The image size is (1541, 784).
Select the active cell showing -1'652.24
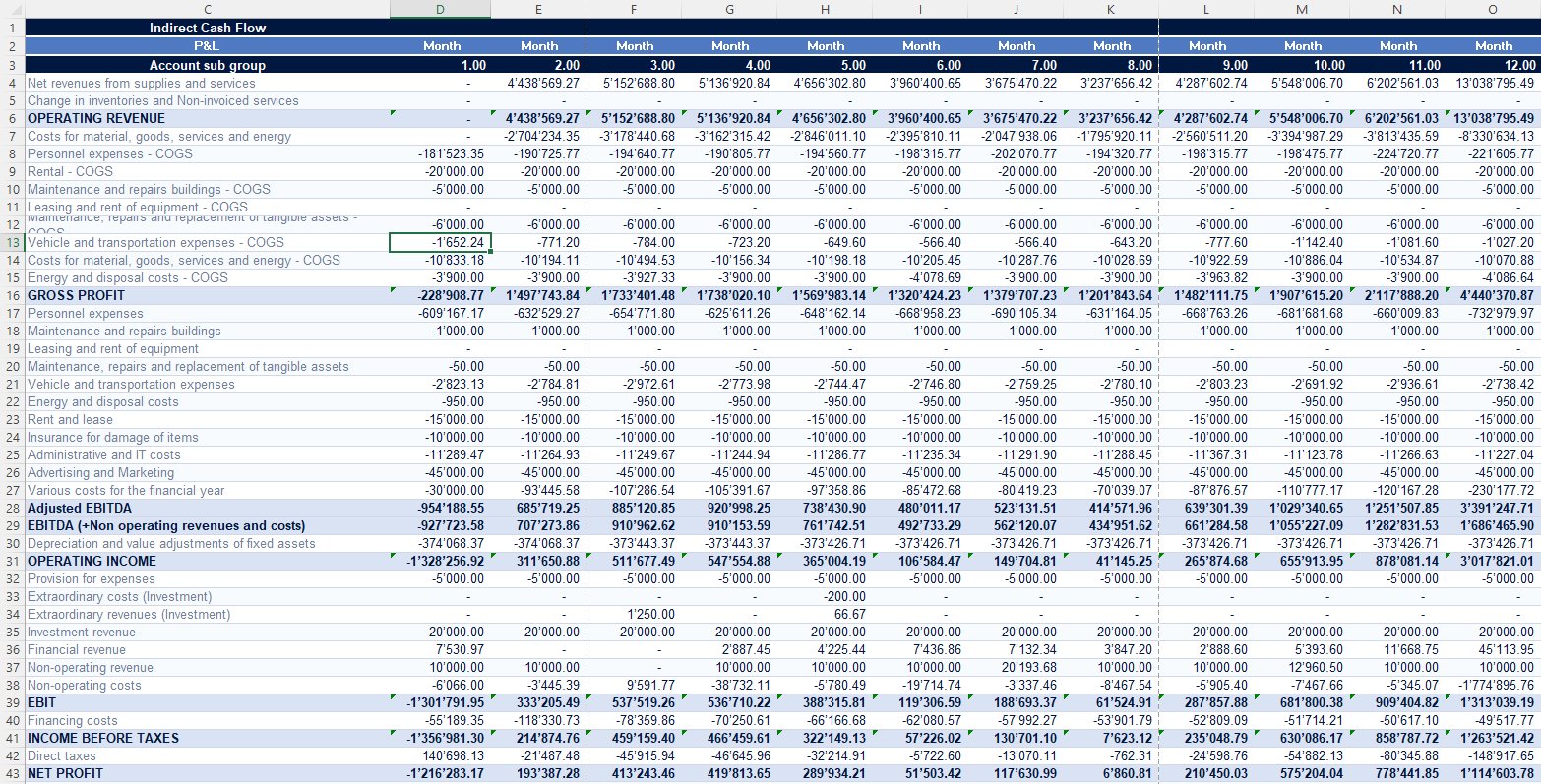click(440, 242)
